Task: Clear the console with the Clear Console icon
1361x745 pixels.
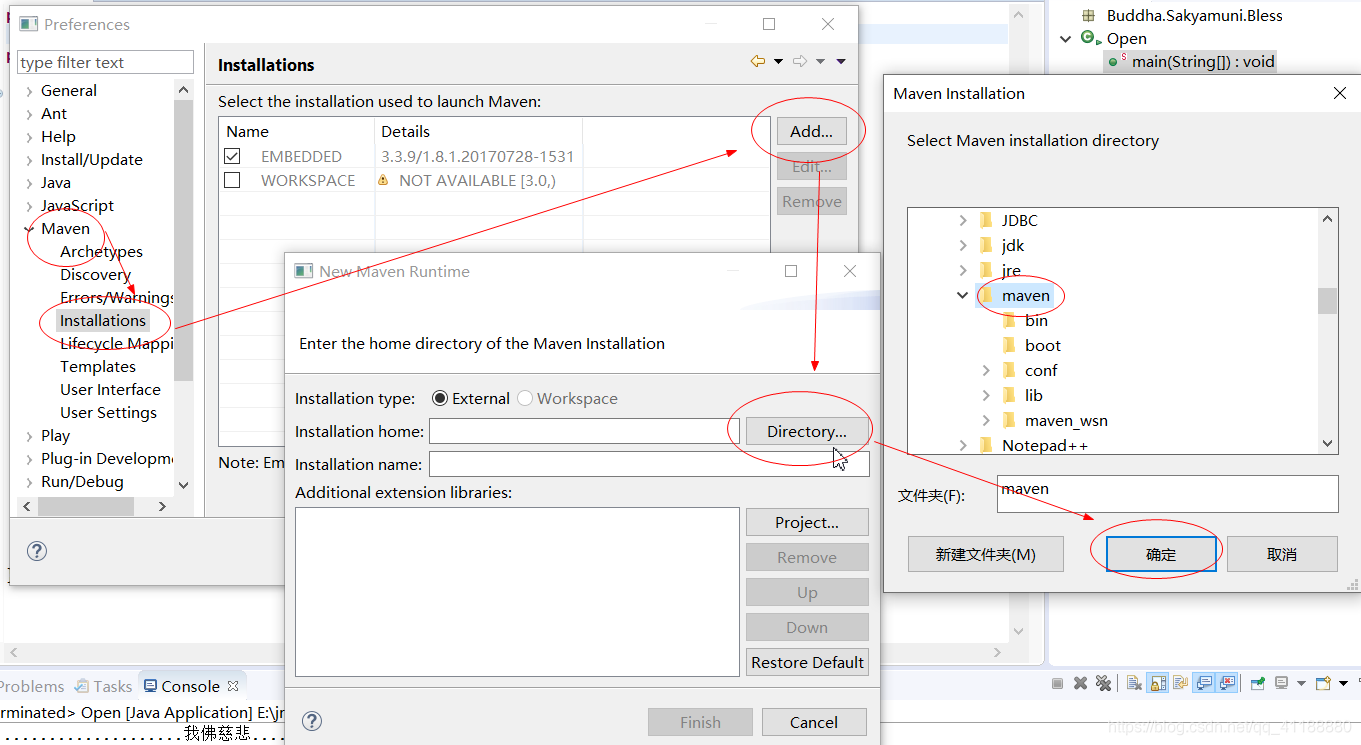Action: 1134,683
